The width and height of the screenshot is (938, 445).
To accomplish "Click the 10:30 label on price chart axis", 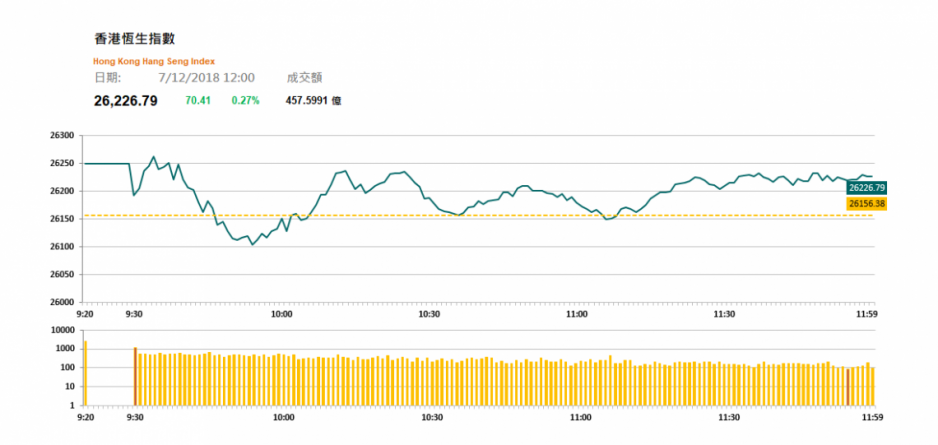I will [x=429, y=313].
